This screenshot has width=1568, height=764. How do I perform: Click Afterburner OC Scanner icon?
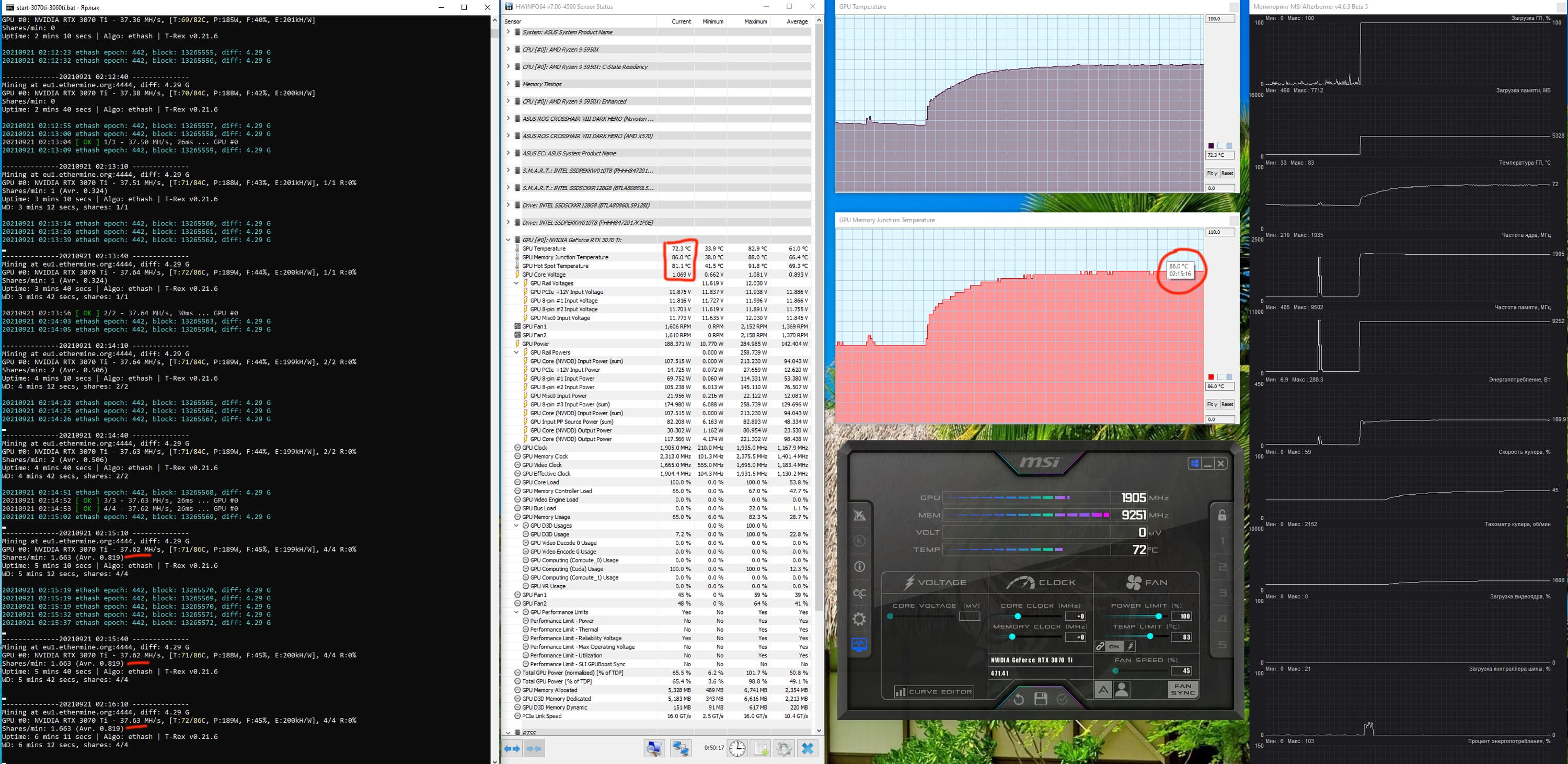pos(859,593)
